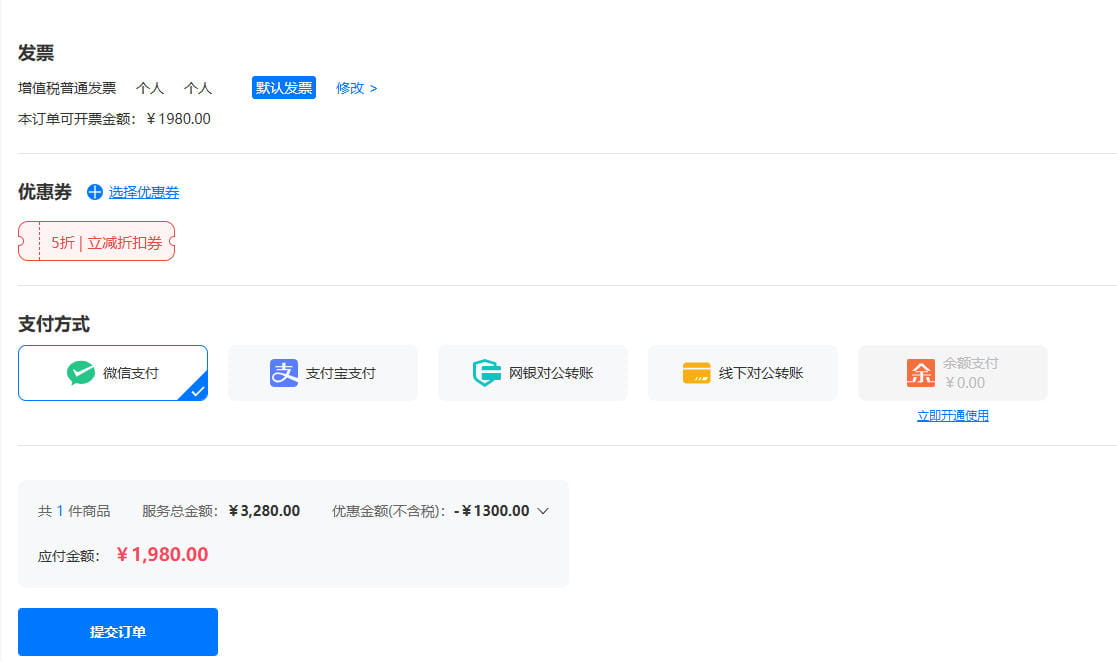The height and width of the screenshot is (661, 1117).
Task: Click the Alipay blue icon
Action: (x=284, y=373)
